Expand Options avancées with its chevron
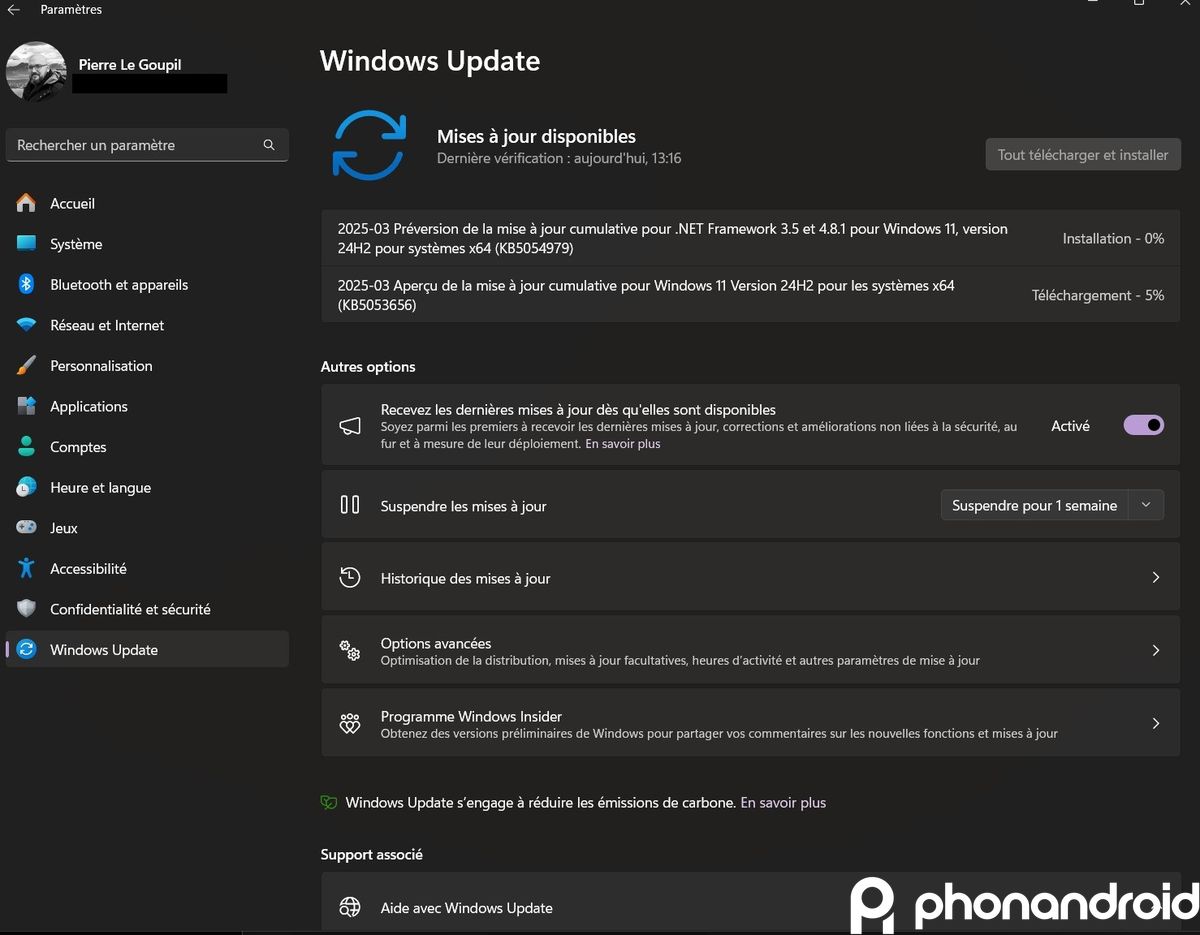Viewport: 1200px width, 935px height. (1156, 650)
